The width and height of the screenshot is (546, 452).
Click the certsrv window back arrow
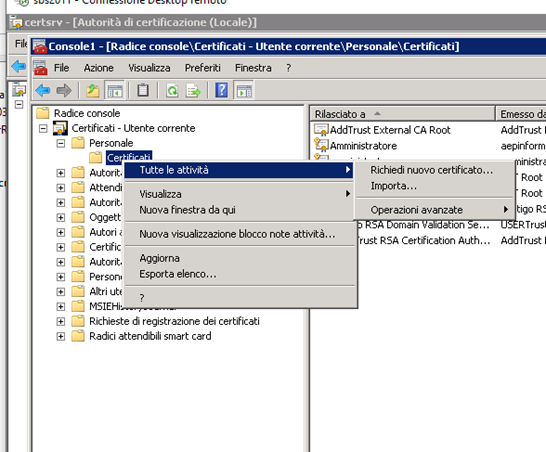[x=18, y=66]
